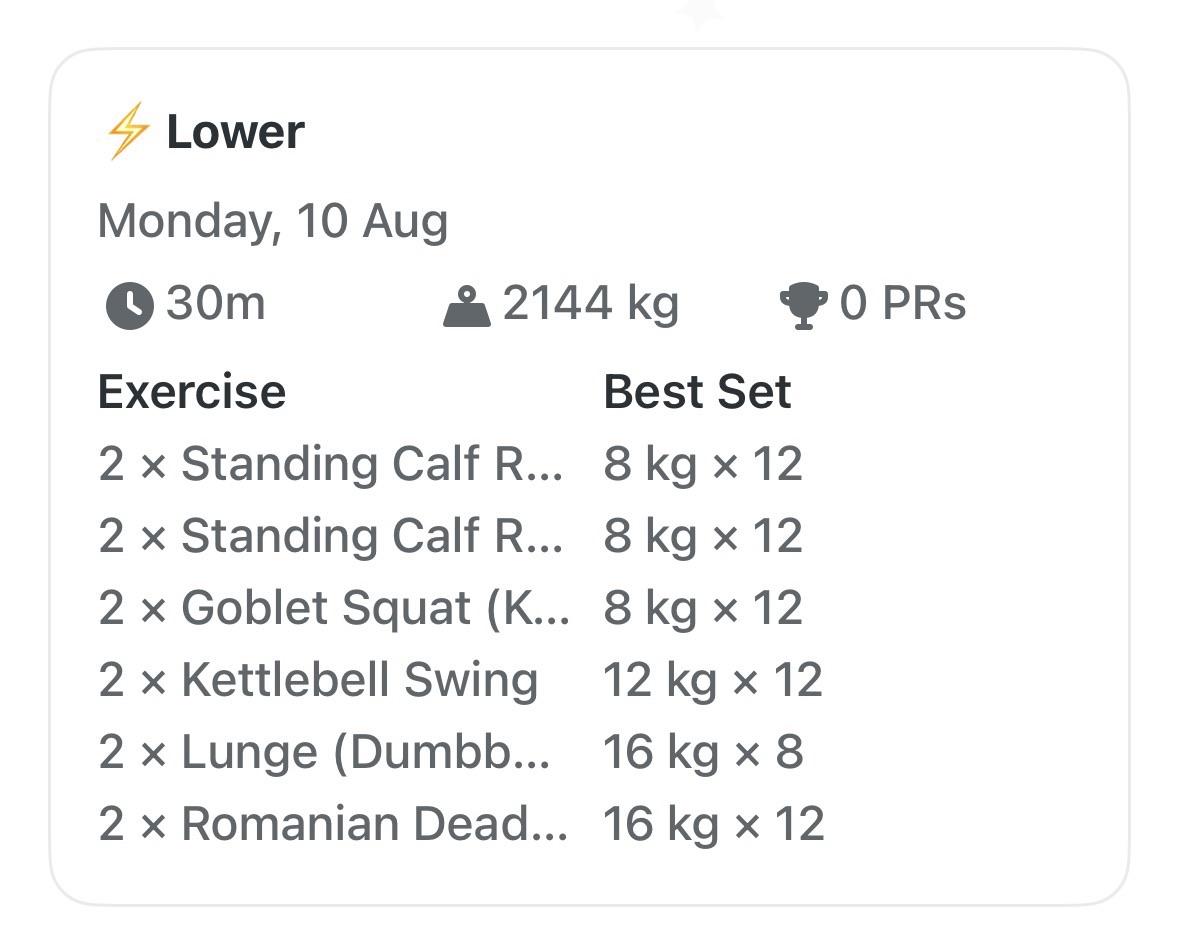Open the Lunge (Dumbb... exercise row
Image resolution: width=1179 pixels, height=949 pixels.
(461, 752)
